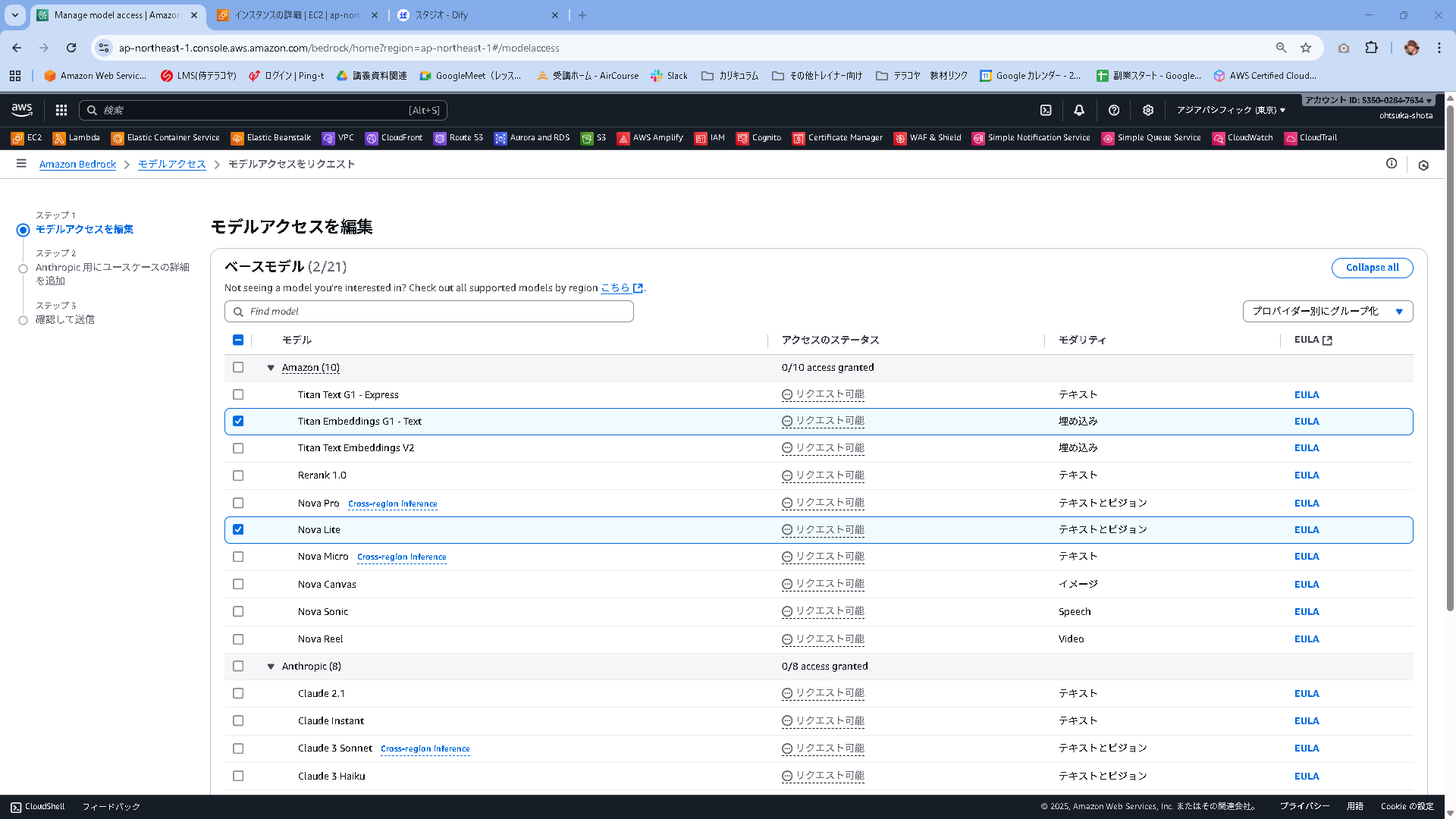Viewport: 1456px width, 819px height.
Task: Open the プロバイダー別にグループ化 dropdown
Action: point(1326,311)
